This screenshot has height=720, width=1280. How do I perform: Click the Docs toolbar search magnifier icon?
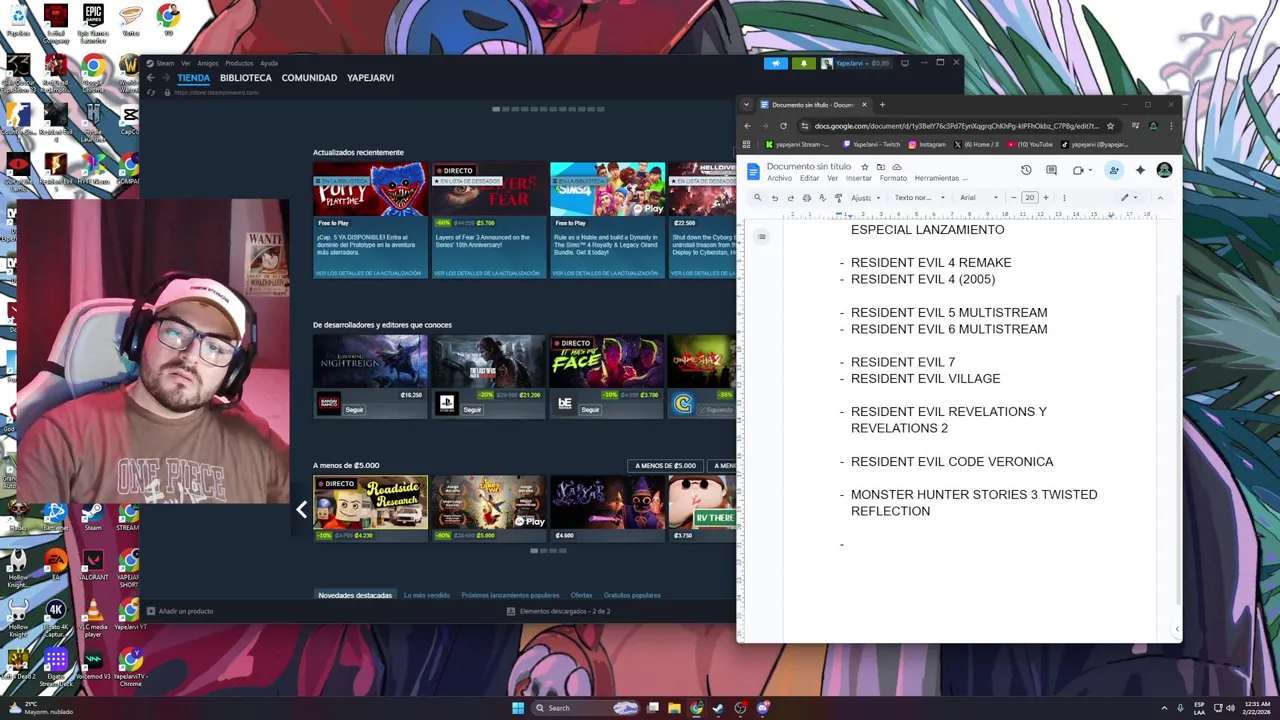click(757, 198)
